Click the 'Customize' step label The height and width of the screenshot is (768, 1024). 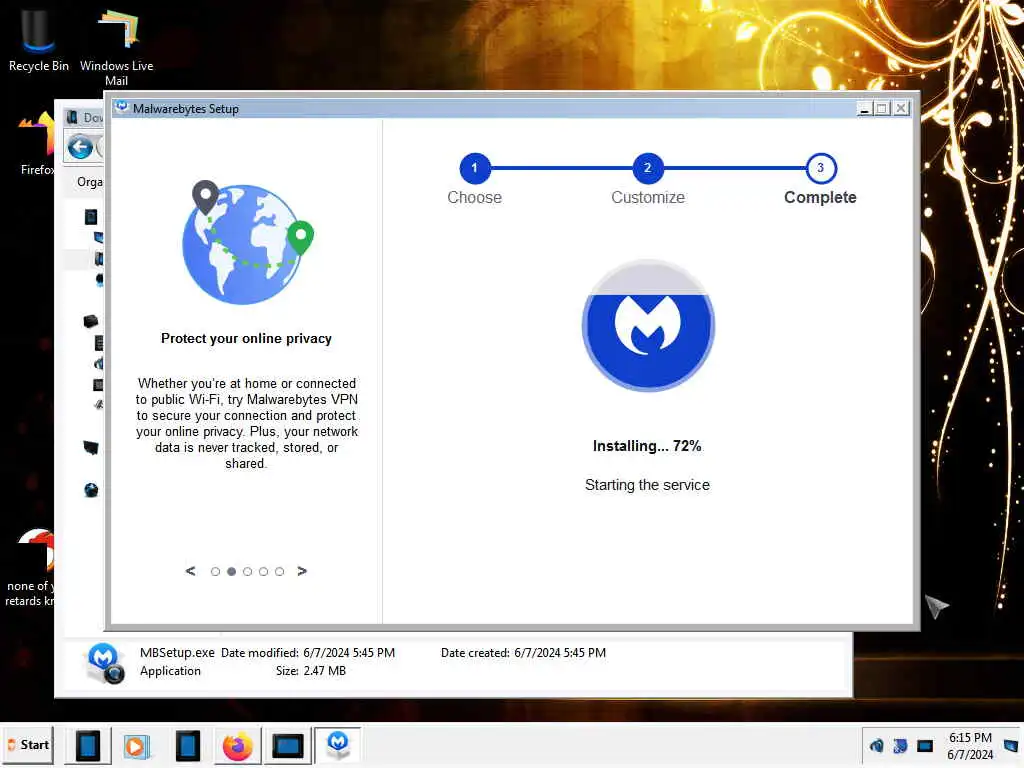point(648,197)
